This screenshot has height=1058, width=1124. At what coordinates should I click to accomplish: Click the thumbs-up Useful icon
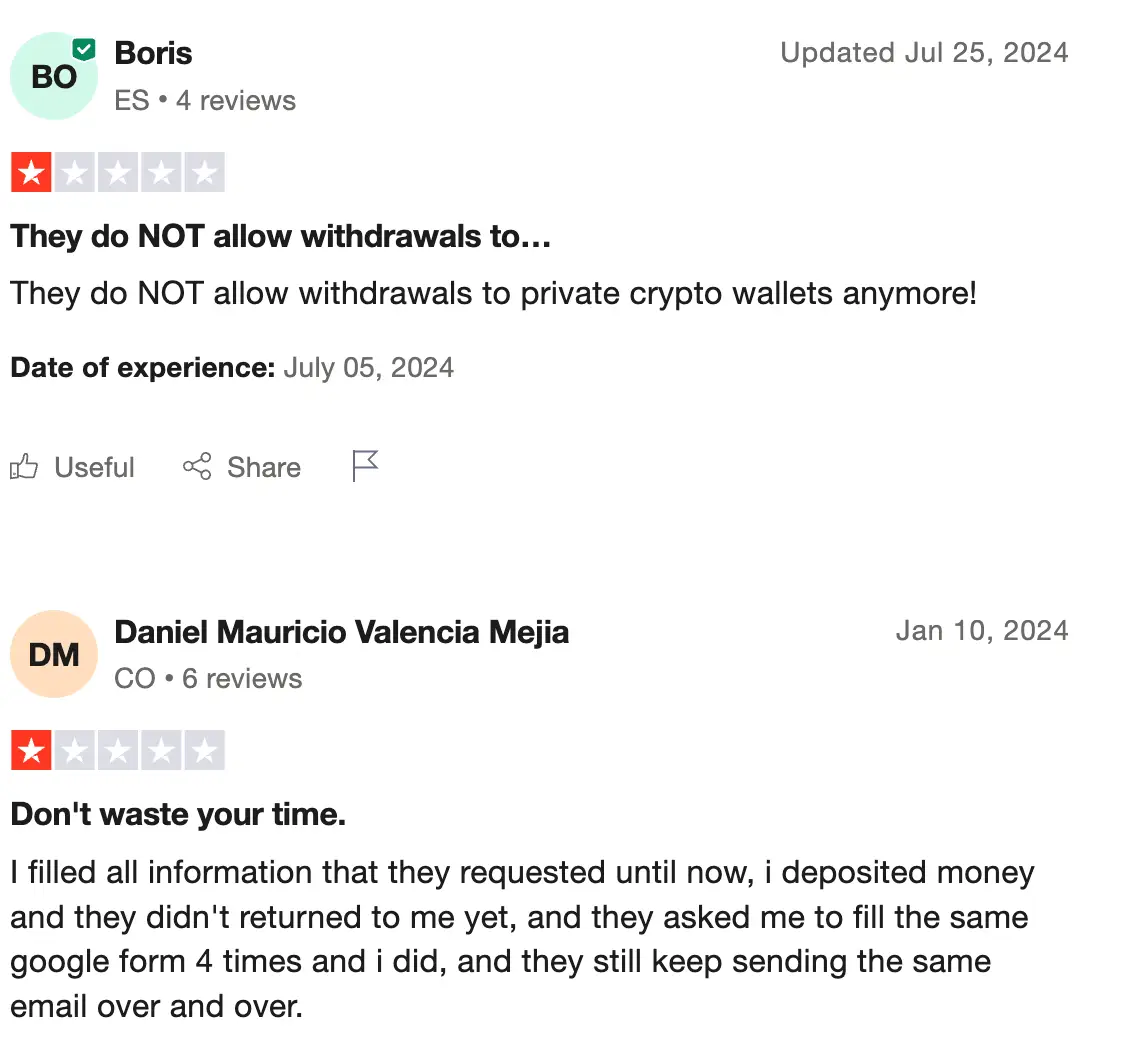24,467
